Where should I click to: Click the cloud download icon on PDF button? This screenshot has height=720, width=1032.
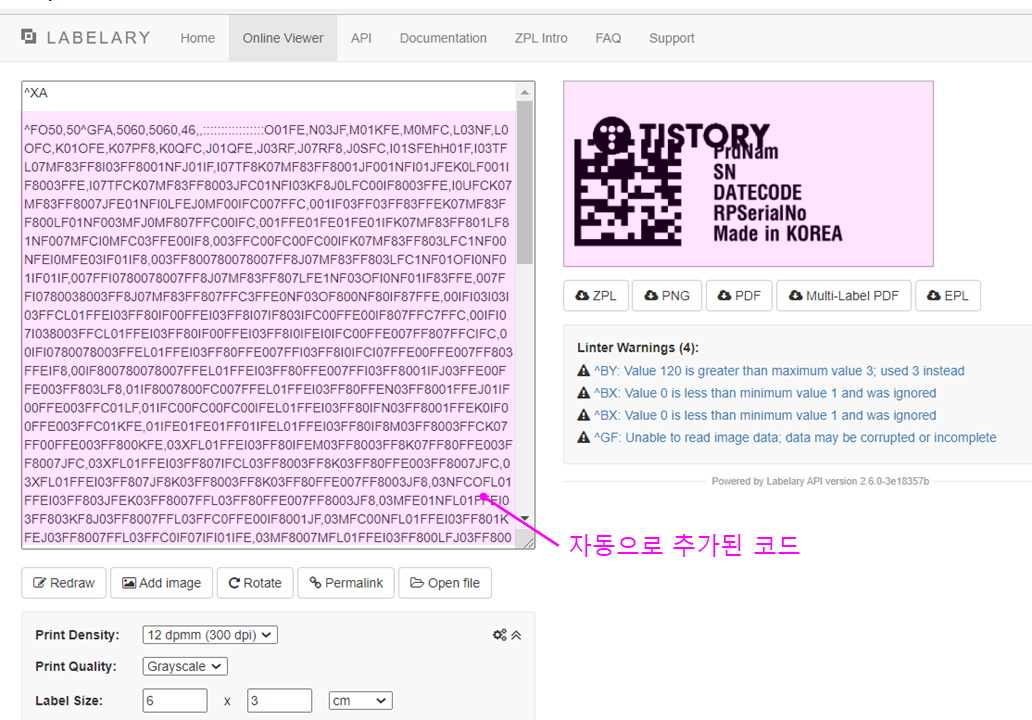click(724, 296)
